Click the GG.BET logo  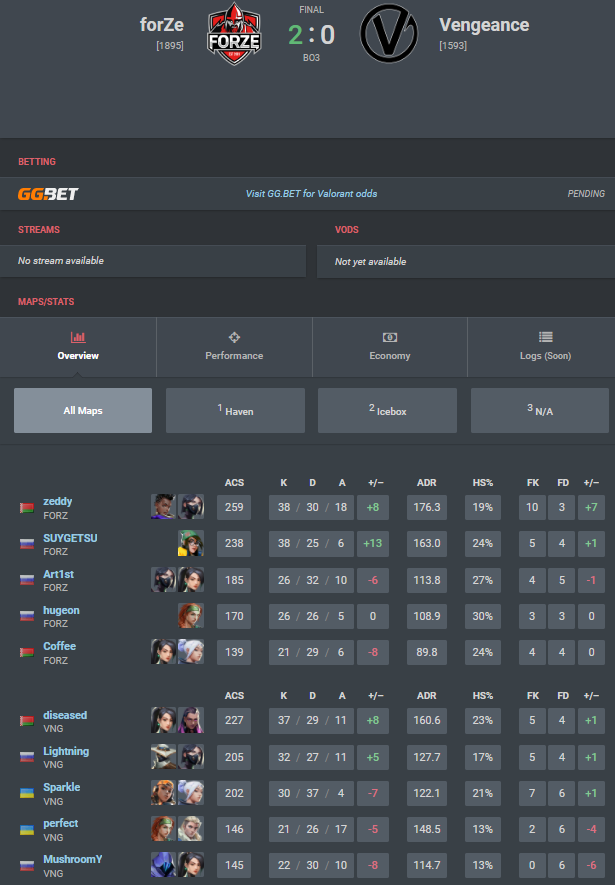coord(48,194)
